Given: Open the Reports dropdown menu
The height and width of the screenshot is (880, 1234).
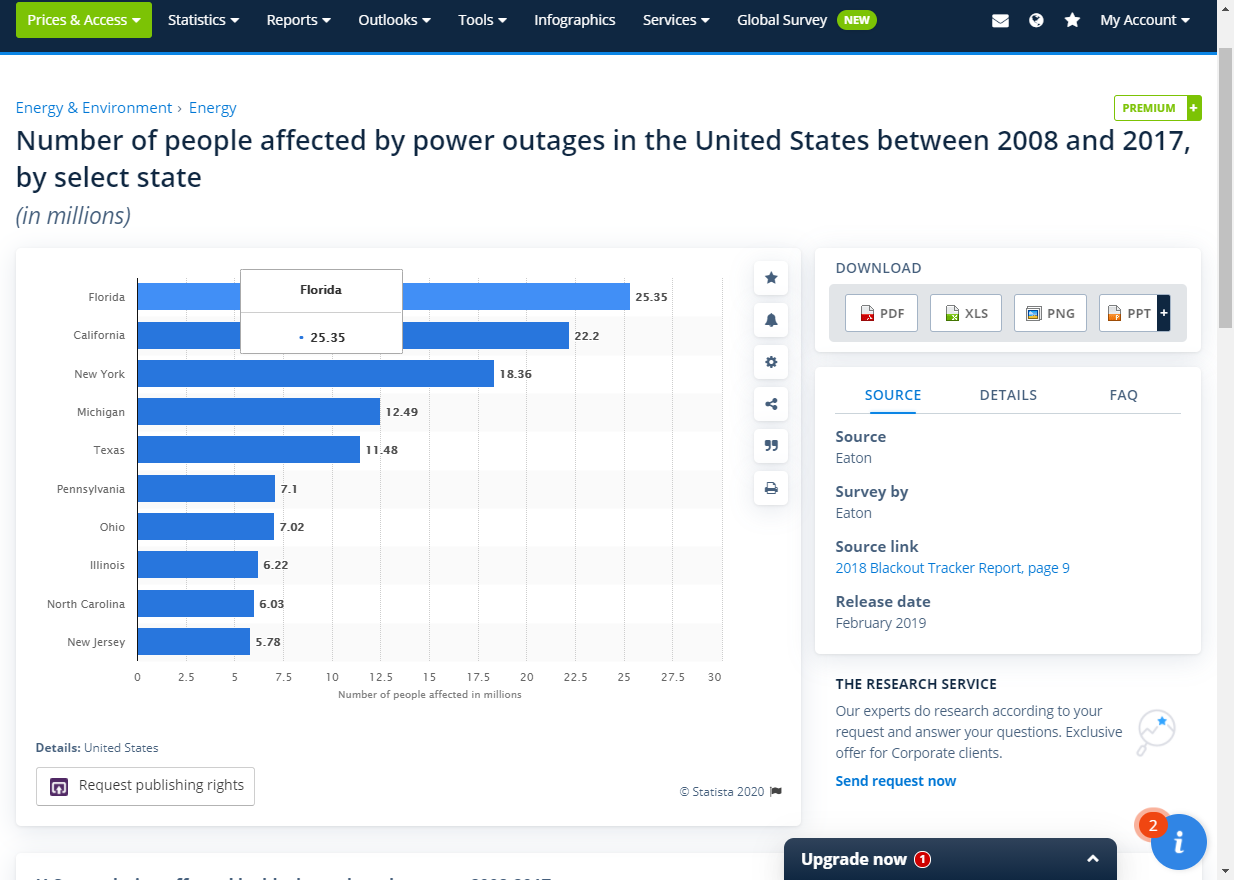Looking at the screenshot, I should coord(298,19).
